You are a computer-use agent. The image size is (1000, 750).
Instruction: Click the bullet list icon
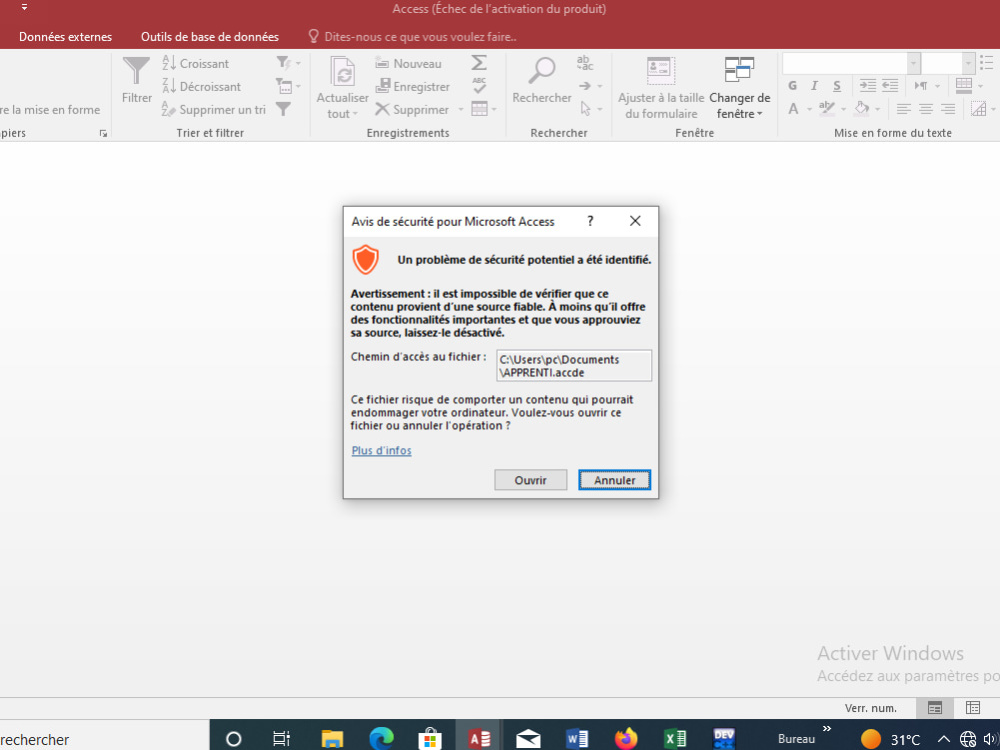[x=986, y=62]
